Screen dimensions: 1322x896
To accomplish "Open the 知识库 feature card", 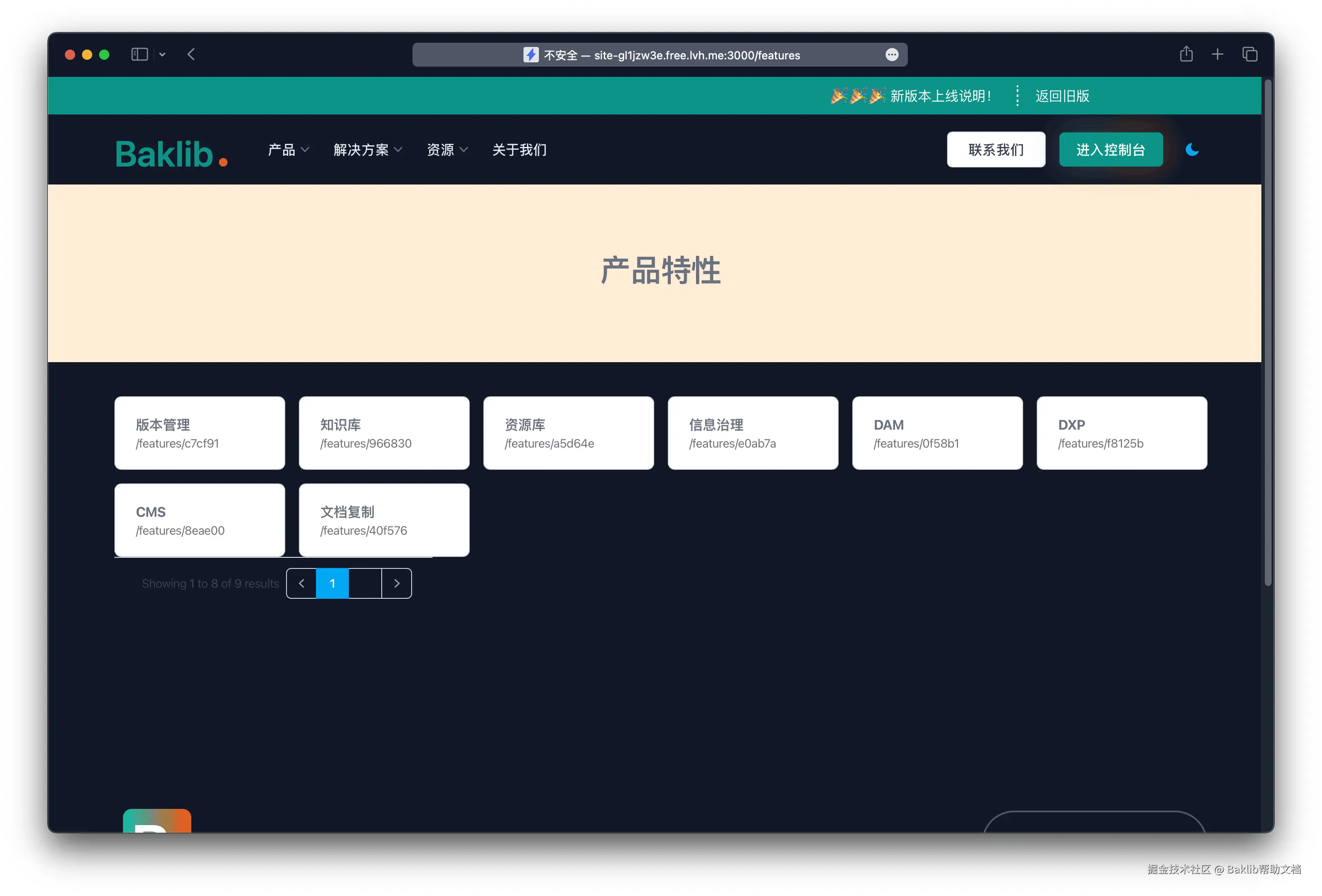I will pyautogui.click(x=384, y=433).
